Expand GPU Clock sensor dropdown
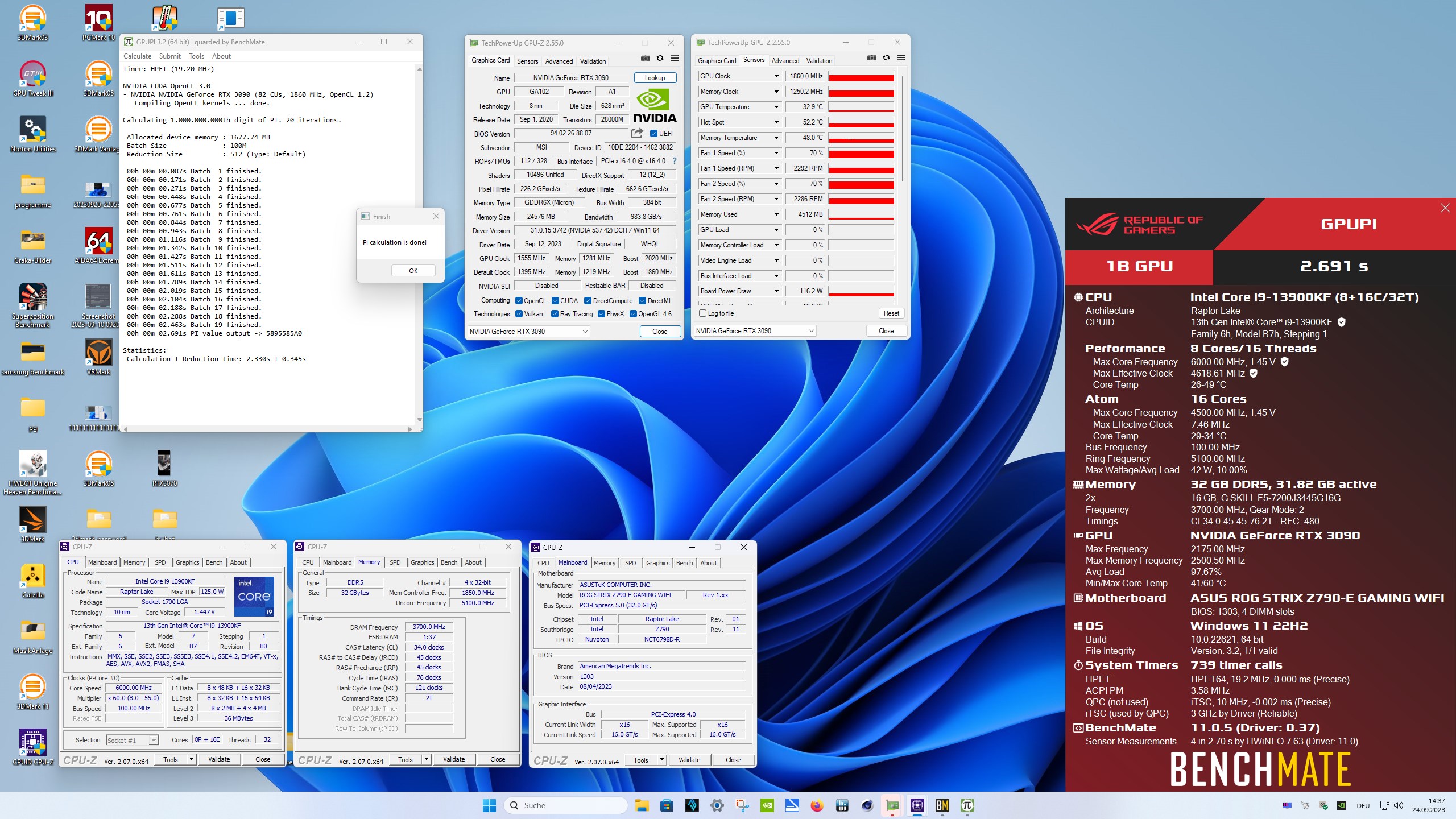Image resolution: width=1456 pixels, height=819 pixels. pyautogui.click(x=776, y=76)
